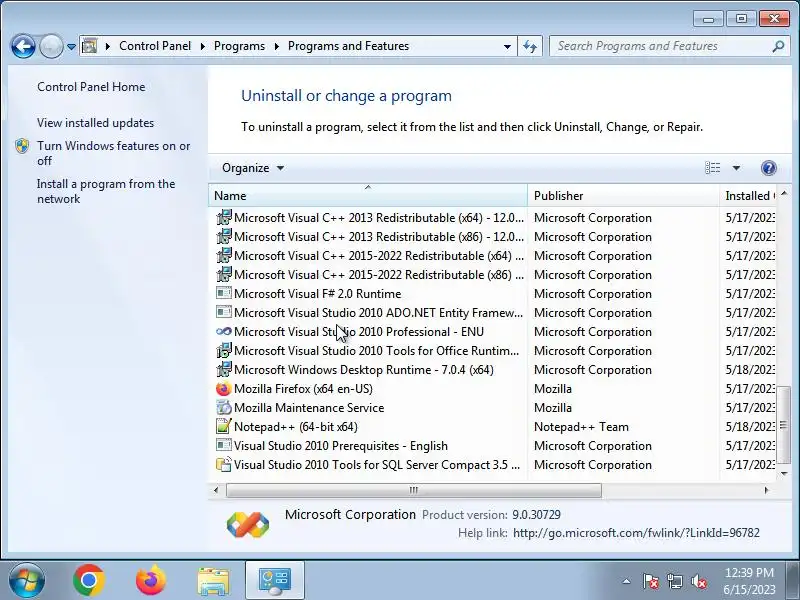Click the change view icon
Image resolution: width=800 pixels, height=600 pixels.
pyautogui.click(x=712, y=167)
